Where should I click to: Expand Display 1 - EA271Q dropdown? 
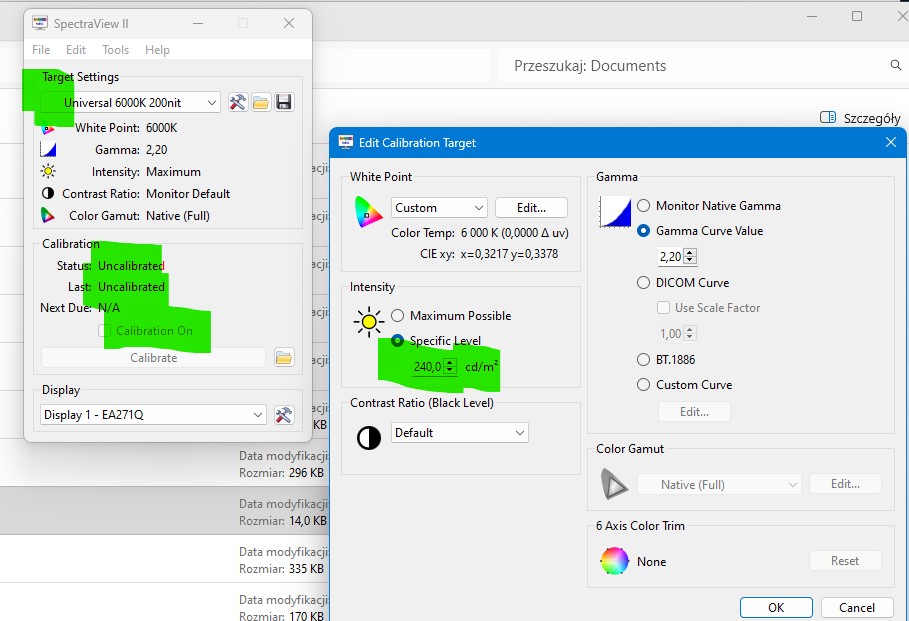[x=153, y=415]
